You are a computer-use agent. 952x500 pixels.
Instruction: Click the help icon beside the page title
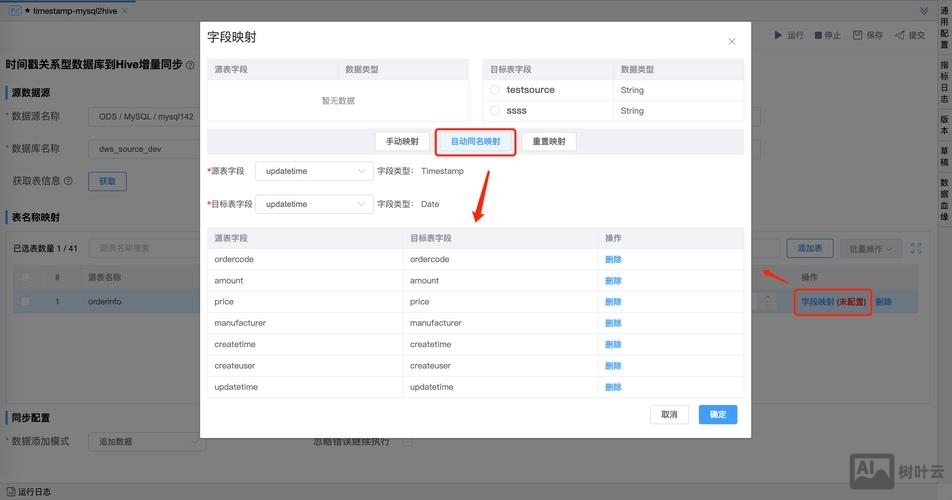(190, 65)
